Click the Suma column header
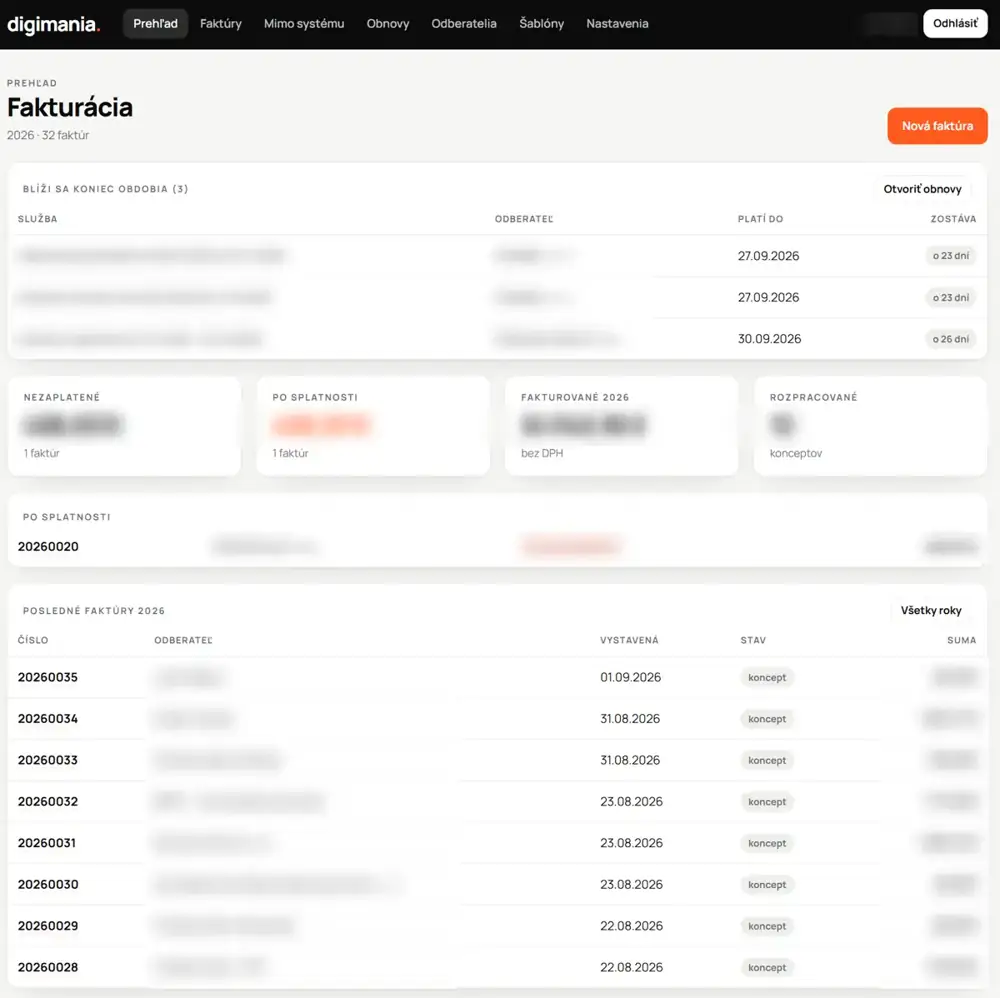 pyautogui.click(x=961, y=640)
